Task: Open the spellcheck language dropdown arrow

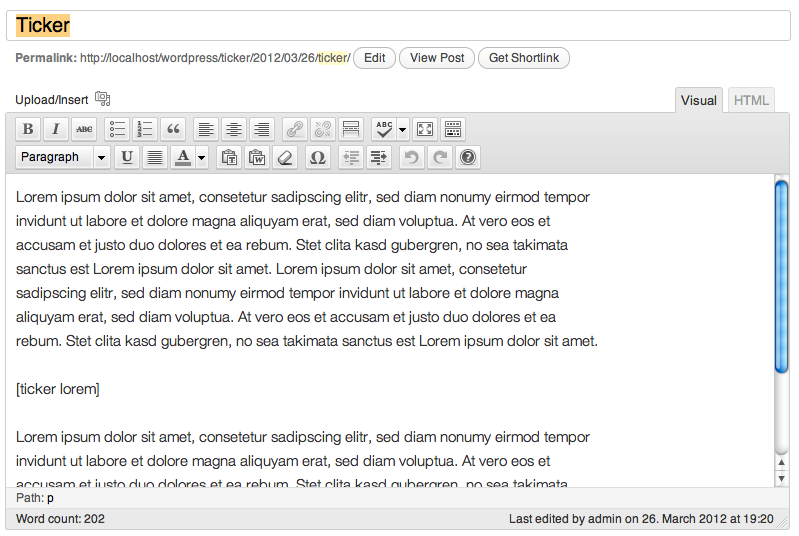Action: (x=403, y=129)
